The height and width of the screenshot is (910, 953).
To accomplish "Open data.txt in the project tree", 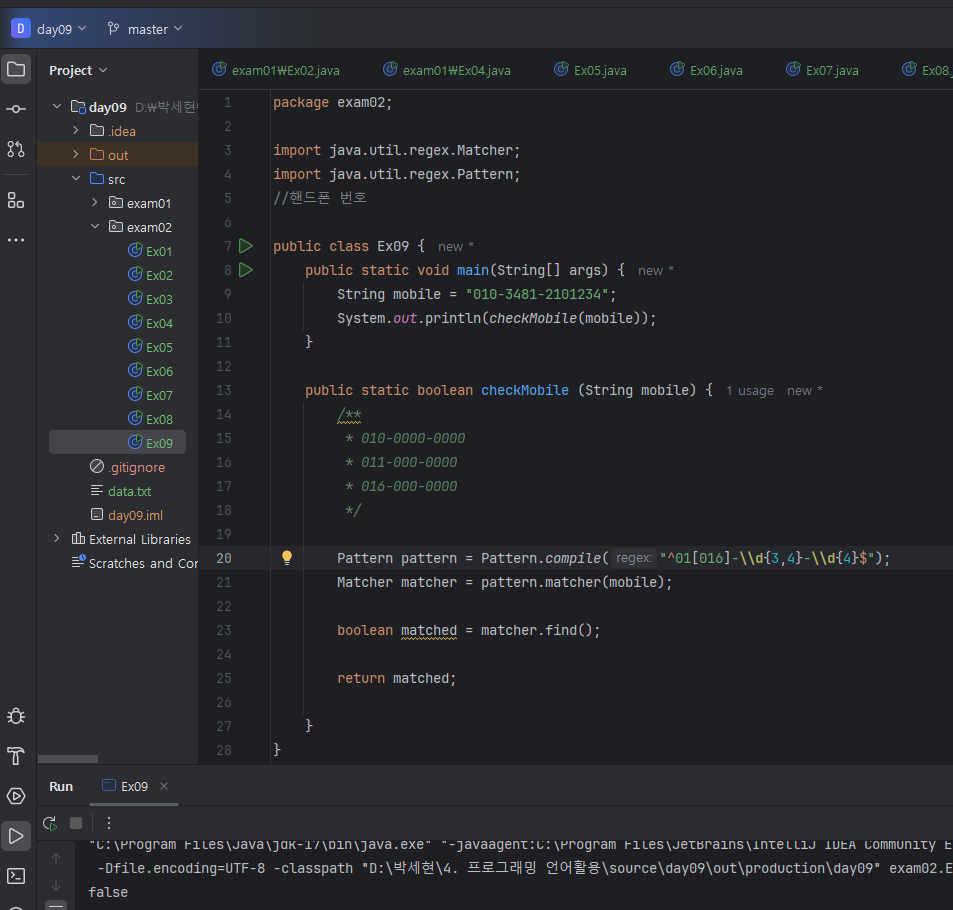I will click(129, 491).
